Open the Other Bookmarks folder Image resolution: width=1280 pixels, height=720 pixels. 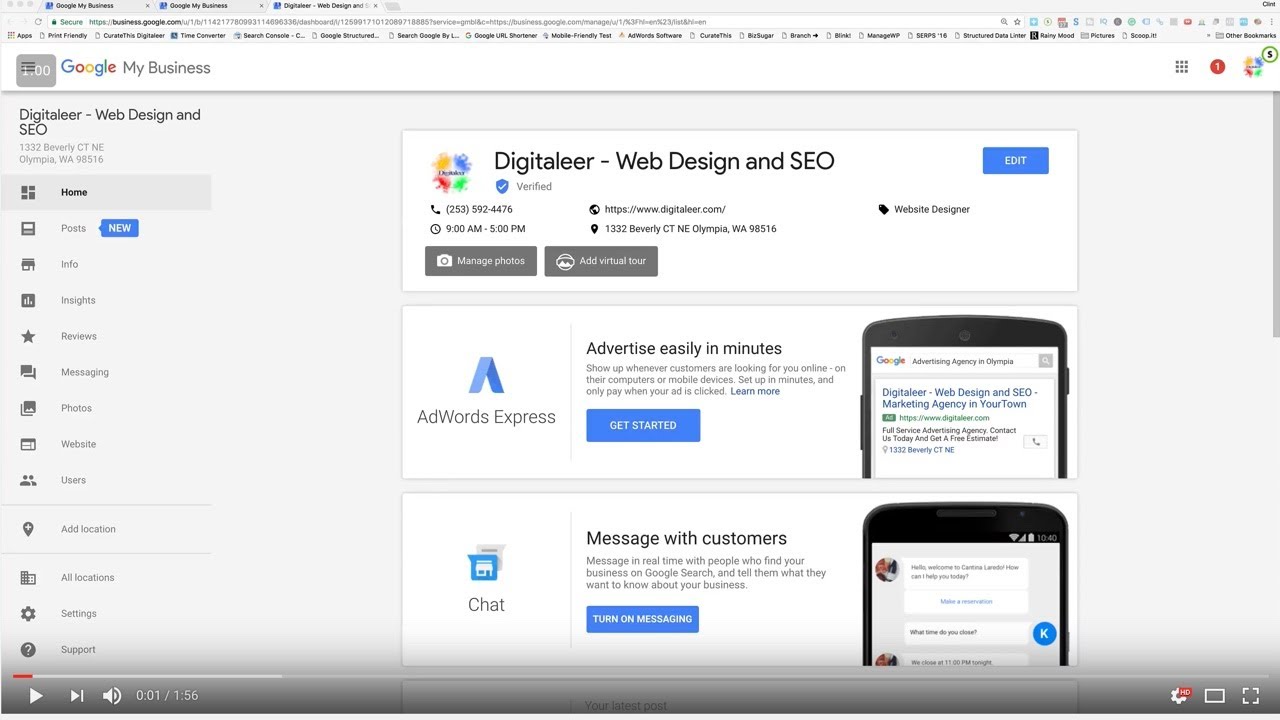pos(1245,35)
